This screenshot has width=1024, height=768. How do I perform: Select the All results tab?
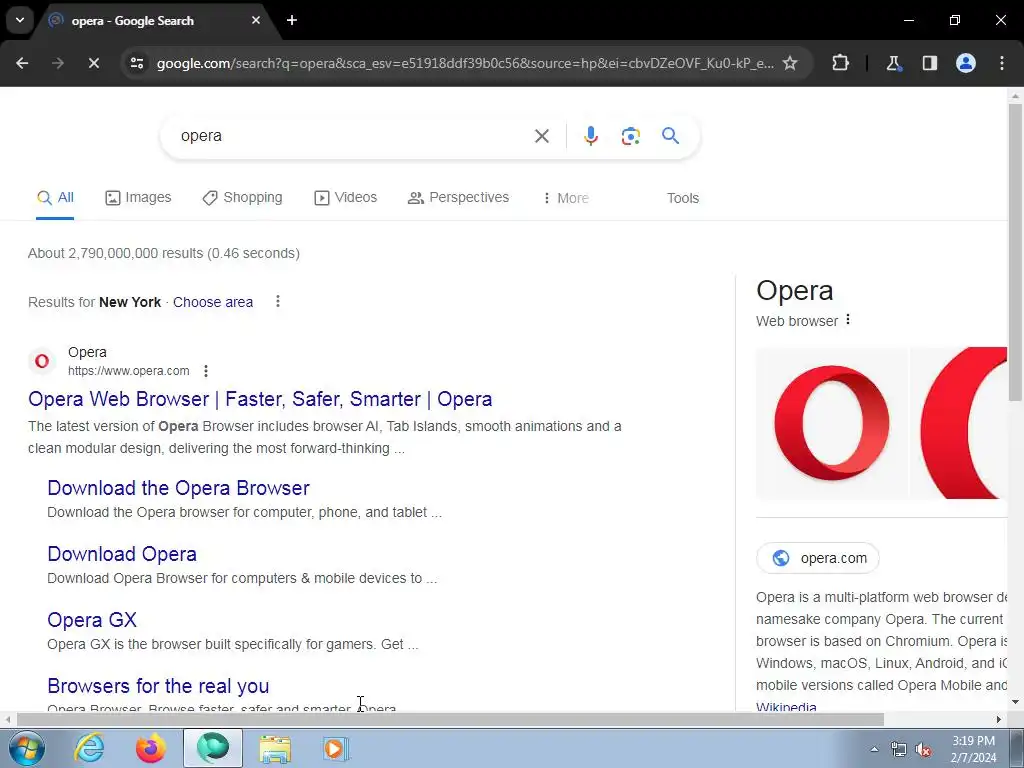click(55, 197)
